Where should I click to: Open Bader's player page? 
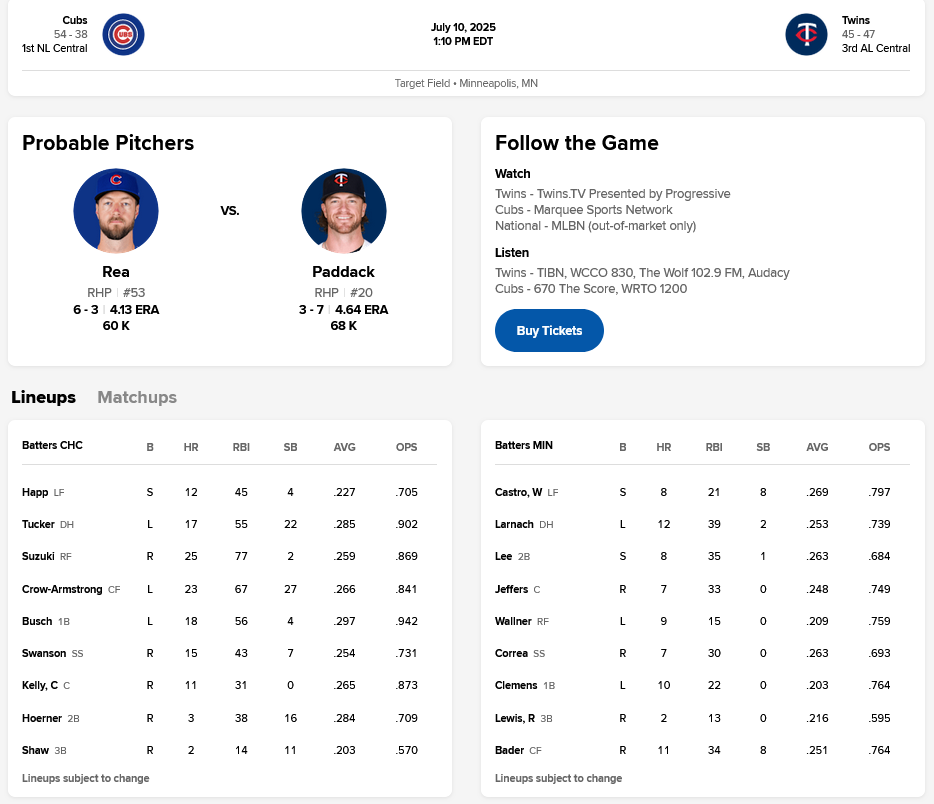tap(509, 750)
